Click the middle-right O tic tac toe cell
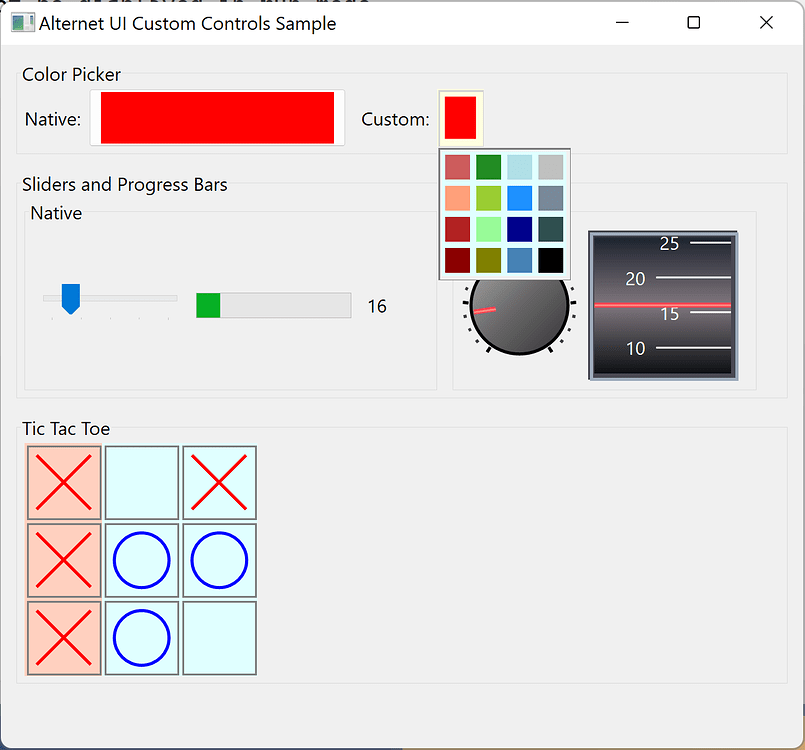This screenshot has height=750, width=805. (x=219, y=560)
